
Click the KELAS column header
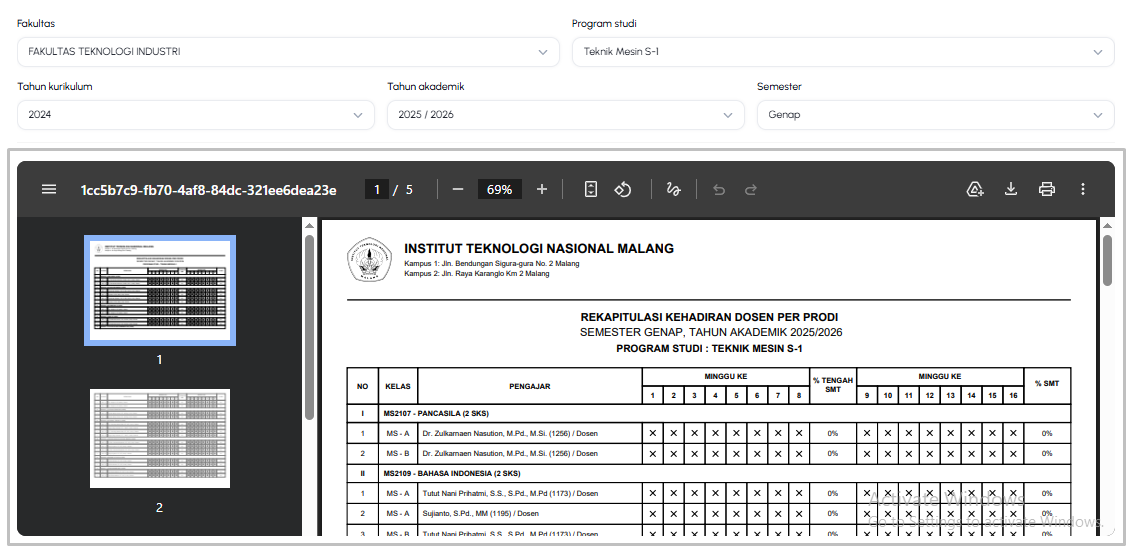[398, 386]
